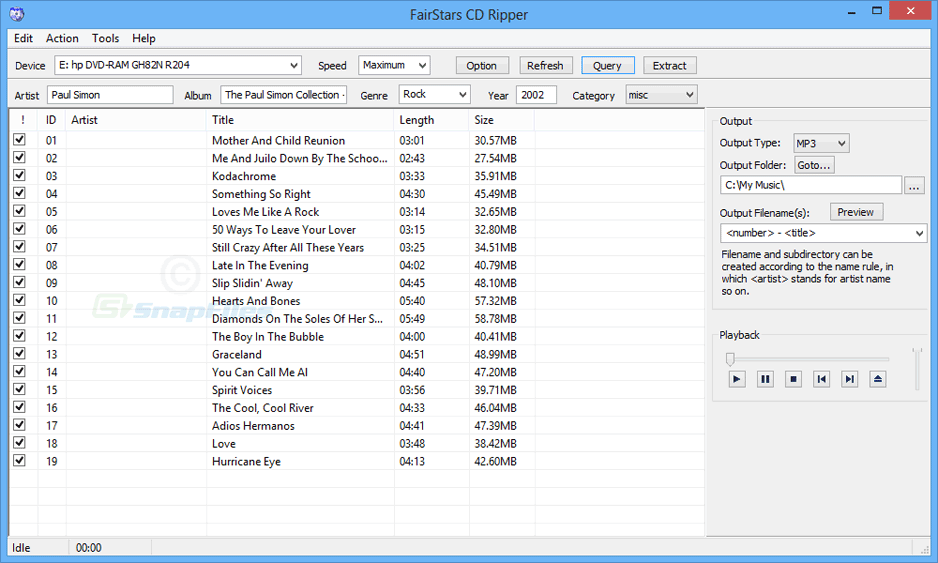Viewport: 938px width, 563px height.
Task: Skip to the previous track
Action: [821, 379]
